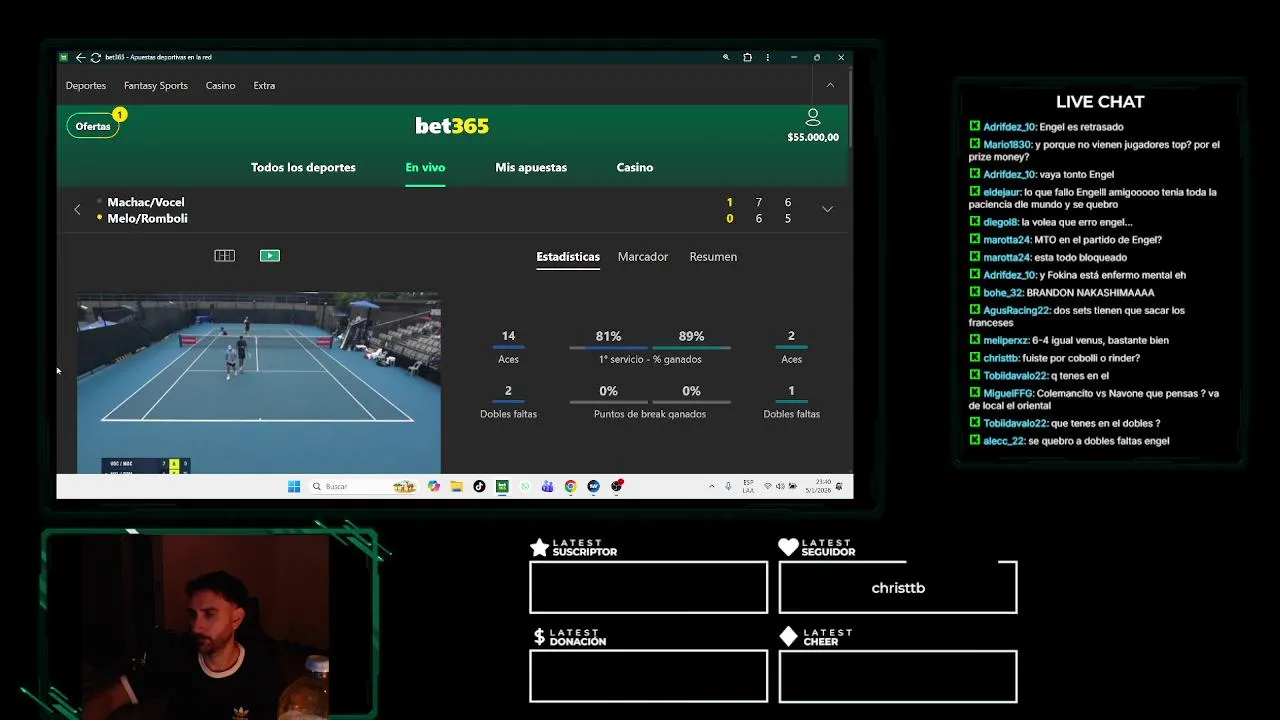Reload the bet365 page
The height and width of the screenshot is (720, 1280).
[95, 57]
